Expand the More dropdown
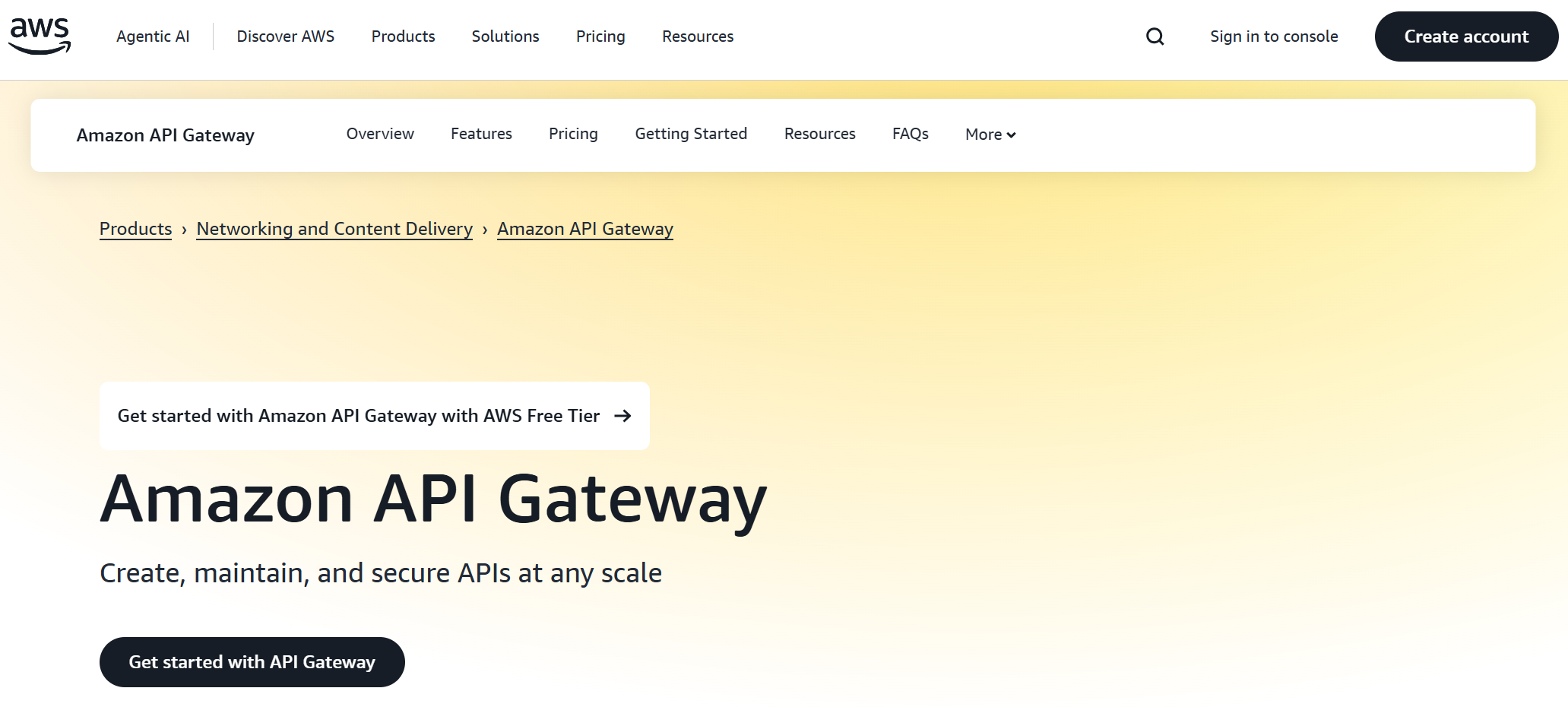 990,135
